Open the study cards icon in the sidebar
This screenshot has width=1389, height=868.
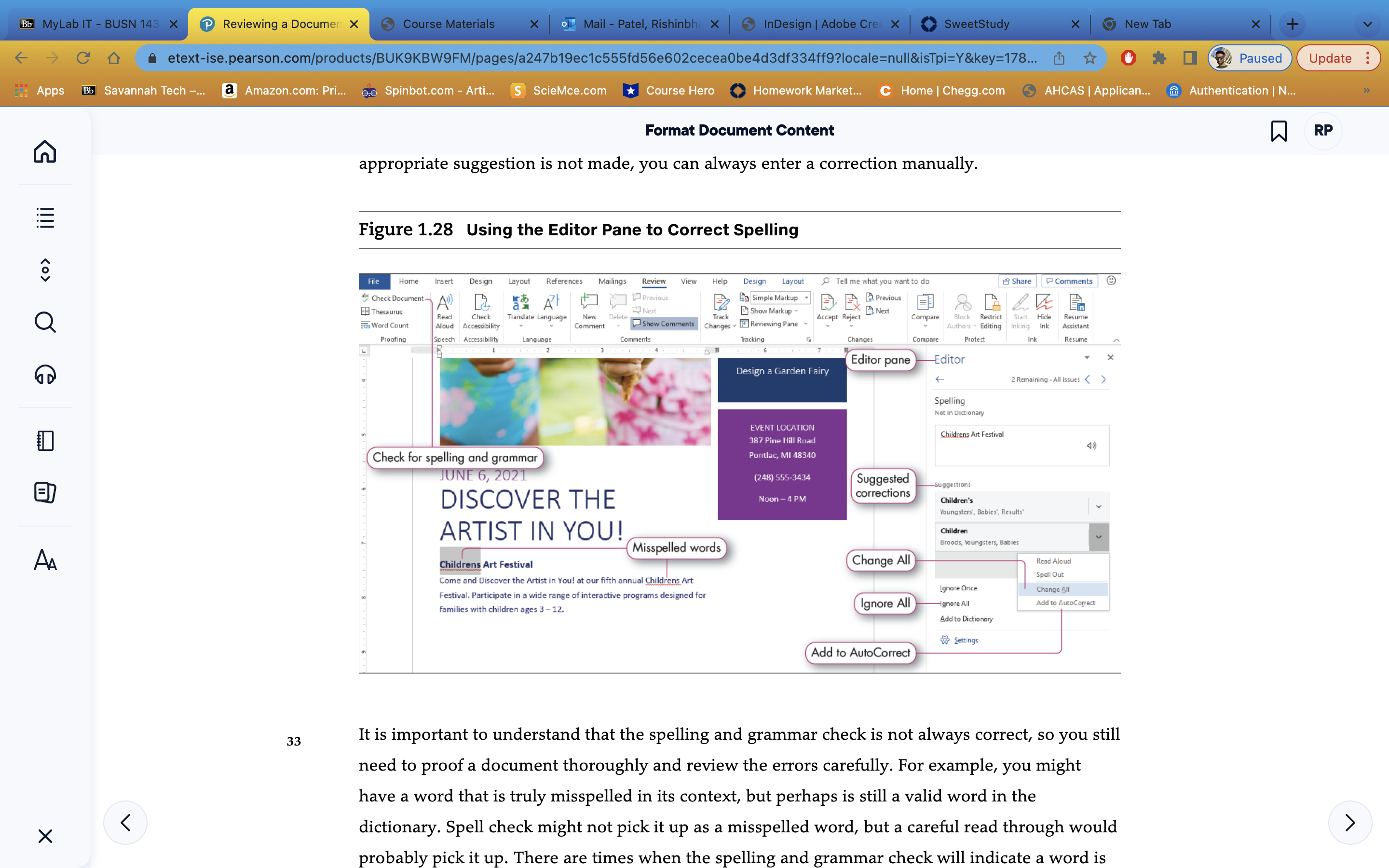click(x=45, y=492)
